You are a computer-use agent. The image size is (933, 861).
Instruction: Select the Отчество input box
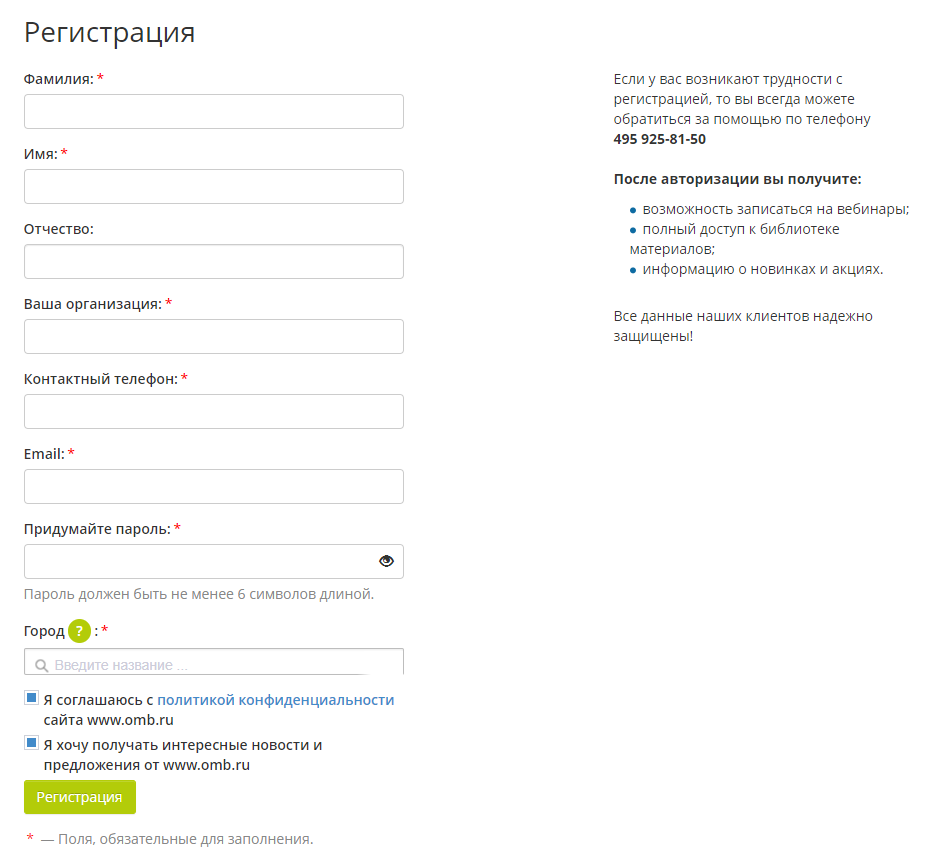pyautogui.click(x=213, y=262)
